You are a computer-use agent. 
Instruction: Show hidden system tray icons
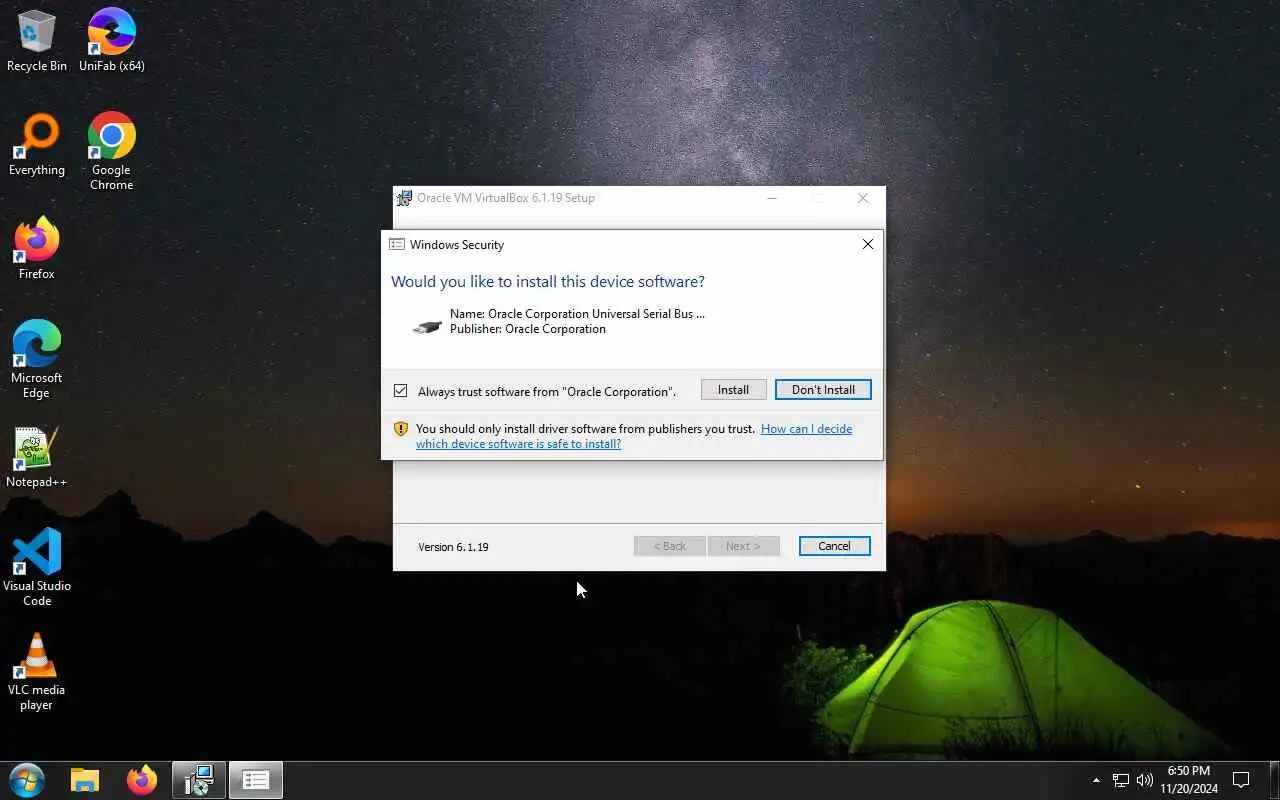click(1096, 780)
